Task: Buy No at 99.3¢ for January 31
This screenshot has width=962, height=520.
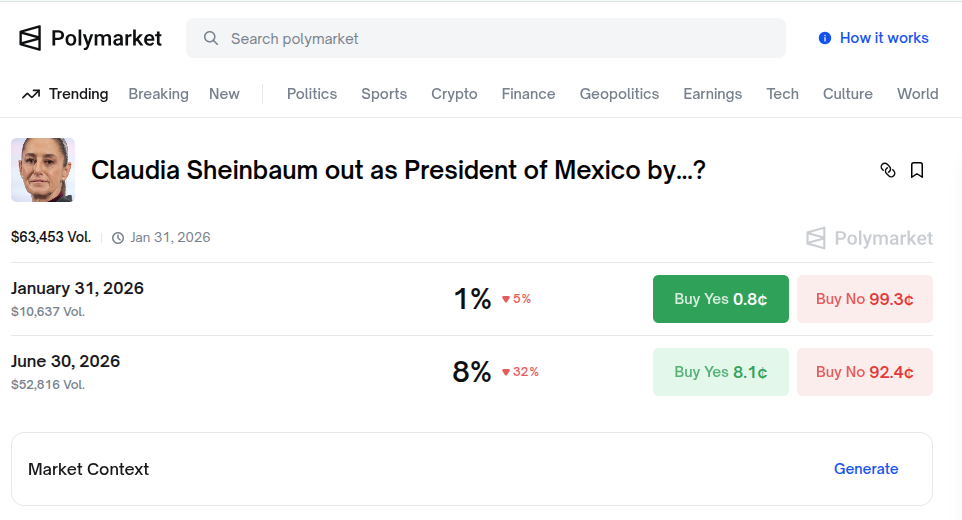Action: [864, 299]
